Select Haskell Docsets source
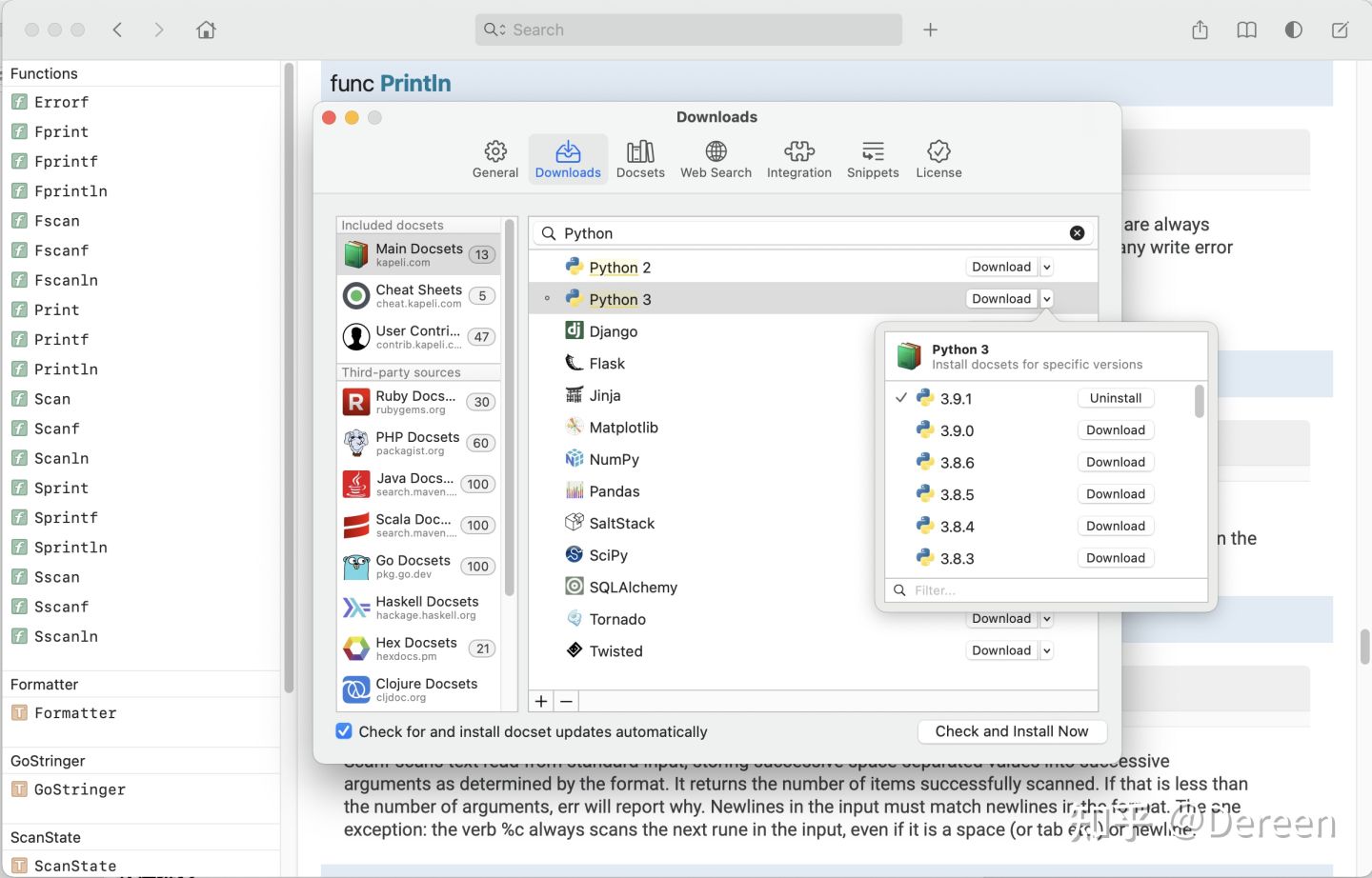1372x878 pixels. pos(419,608)
